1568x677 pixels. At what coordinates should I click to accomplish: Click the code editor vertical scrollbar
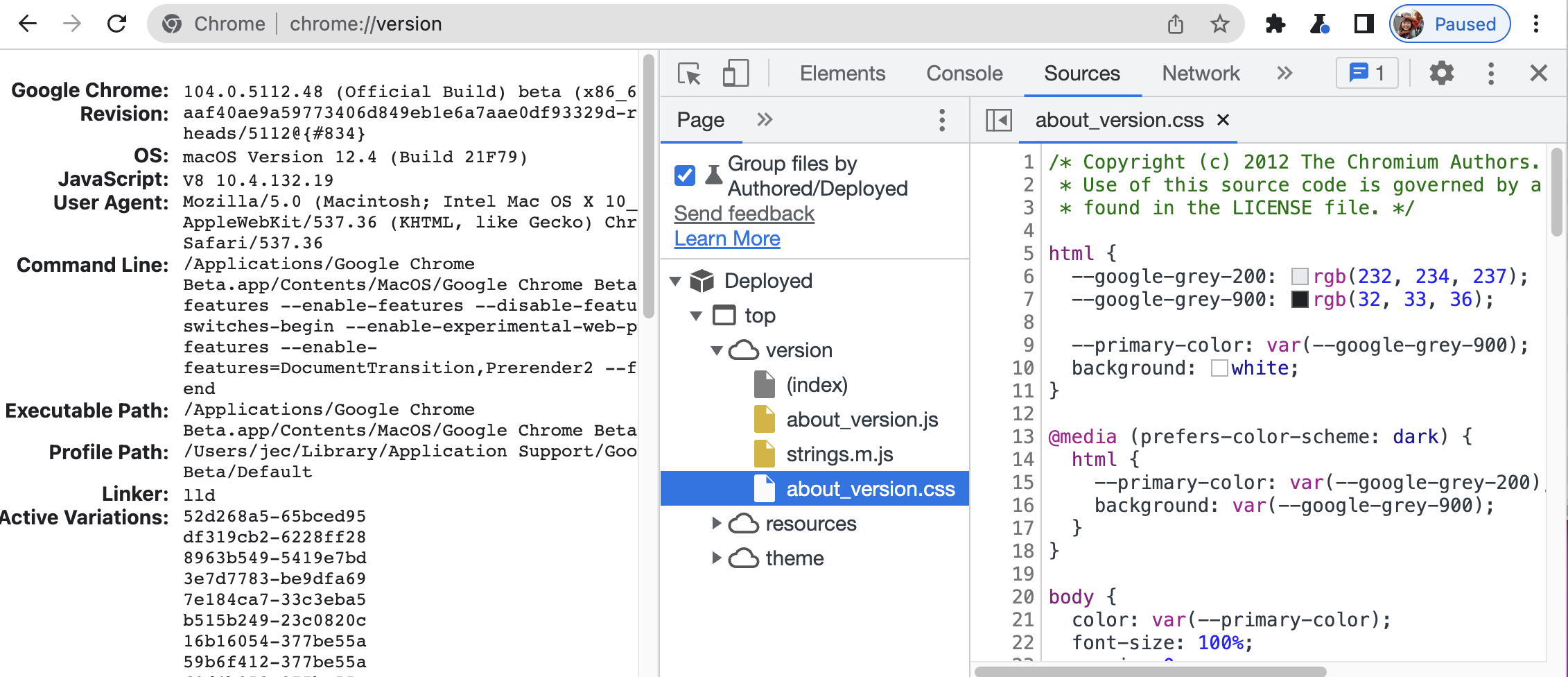tap(1557, 192)
